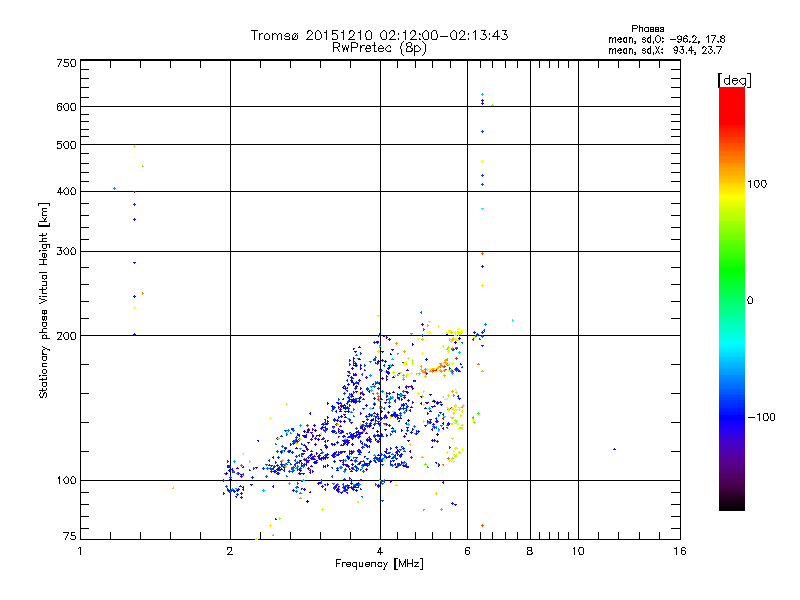Click the '1' frequency tick label
This screenshot has width=800, height=600.
80,551
